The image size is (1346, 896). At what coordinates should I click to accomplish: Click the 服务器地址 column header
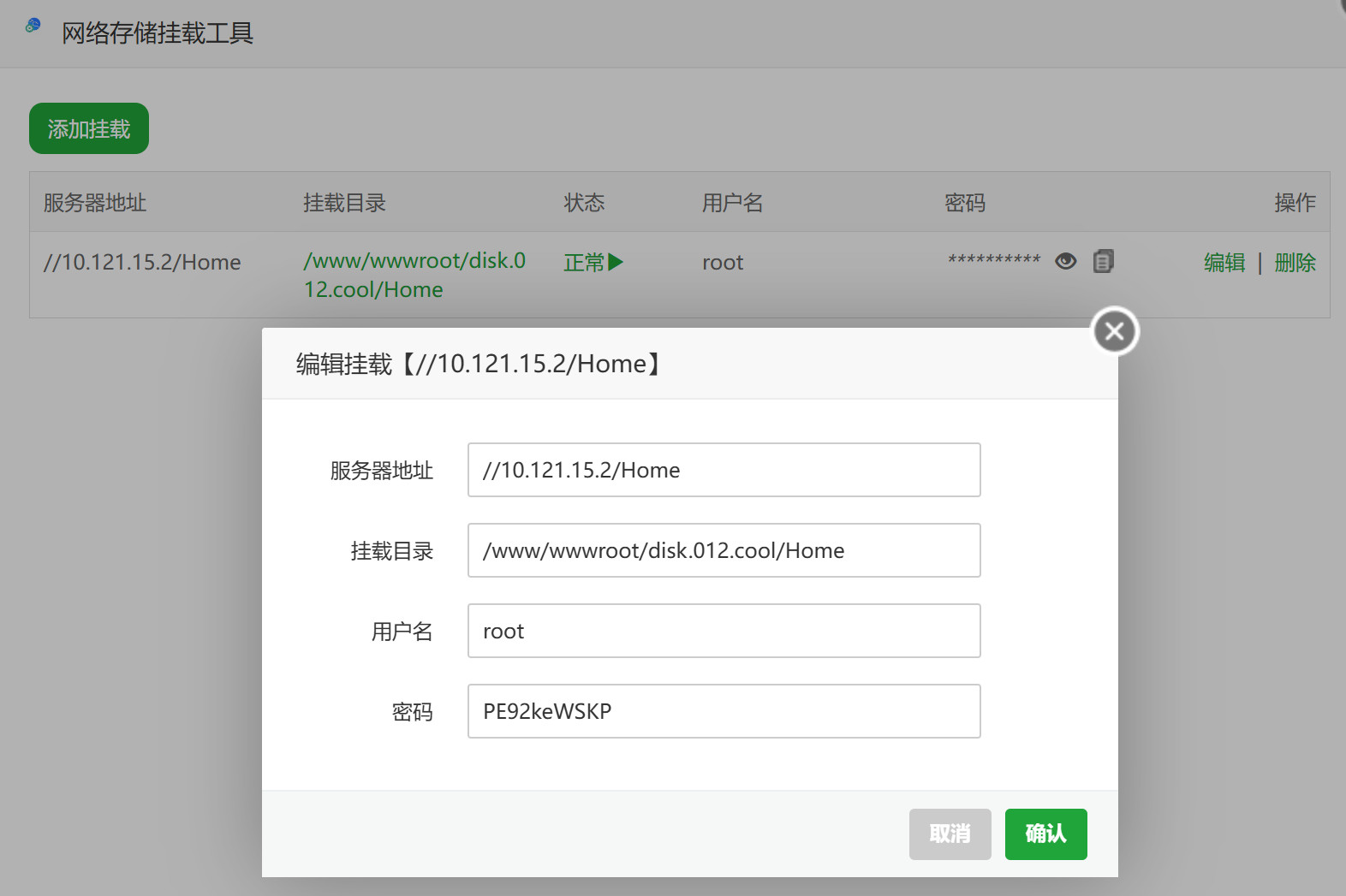95,203
